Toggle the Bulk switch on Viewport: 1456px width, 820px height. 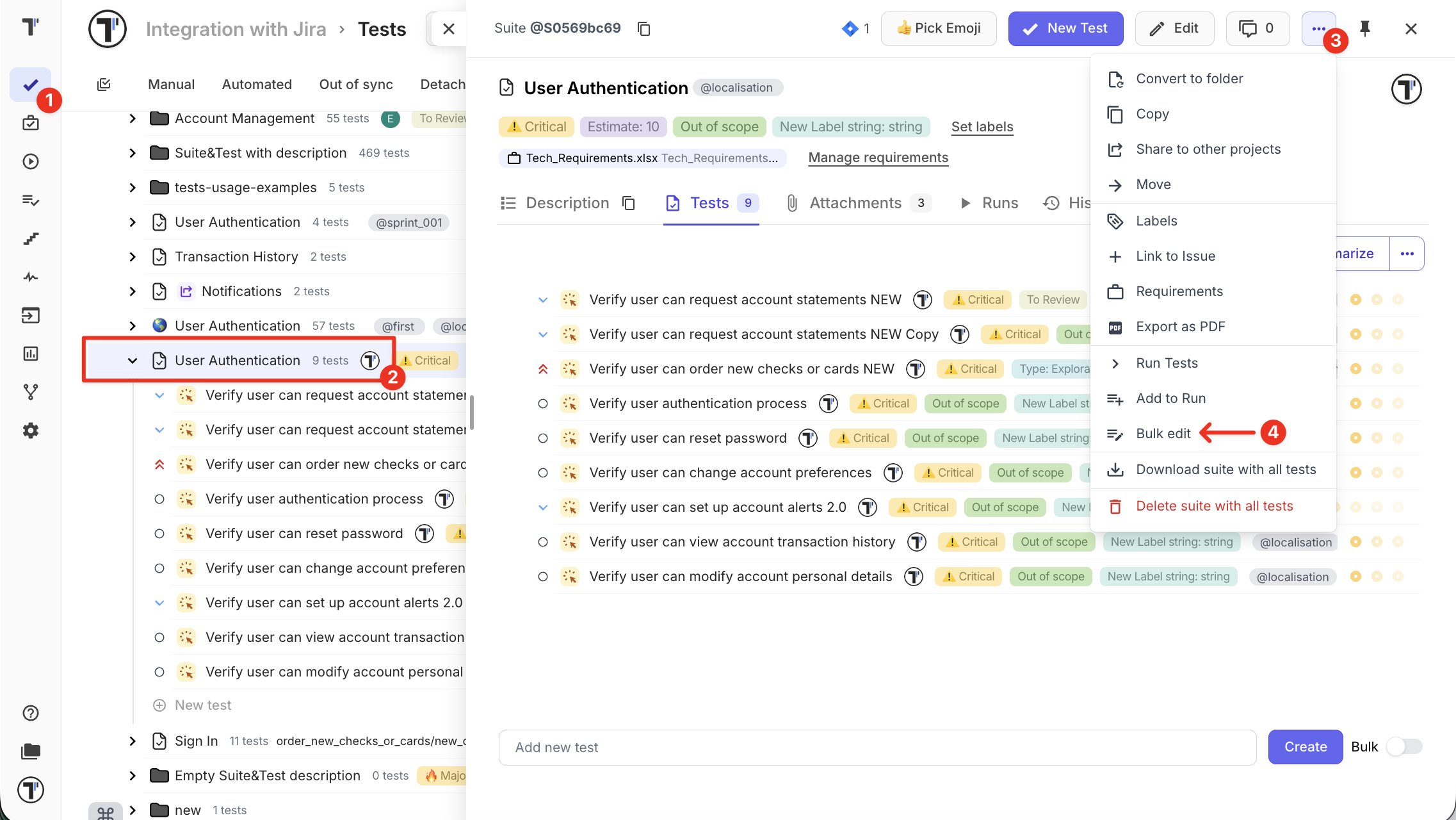(1403, 747)
